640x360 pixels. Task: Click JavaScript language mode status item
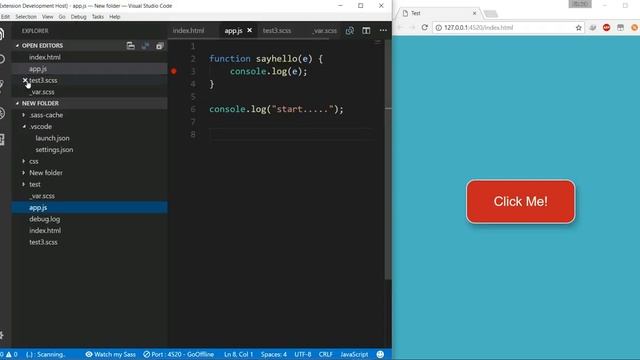pos(354,354)
